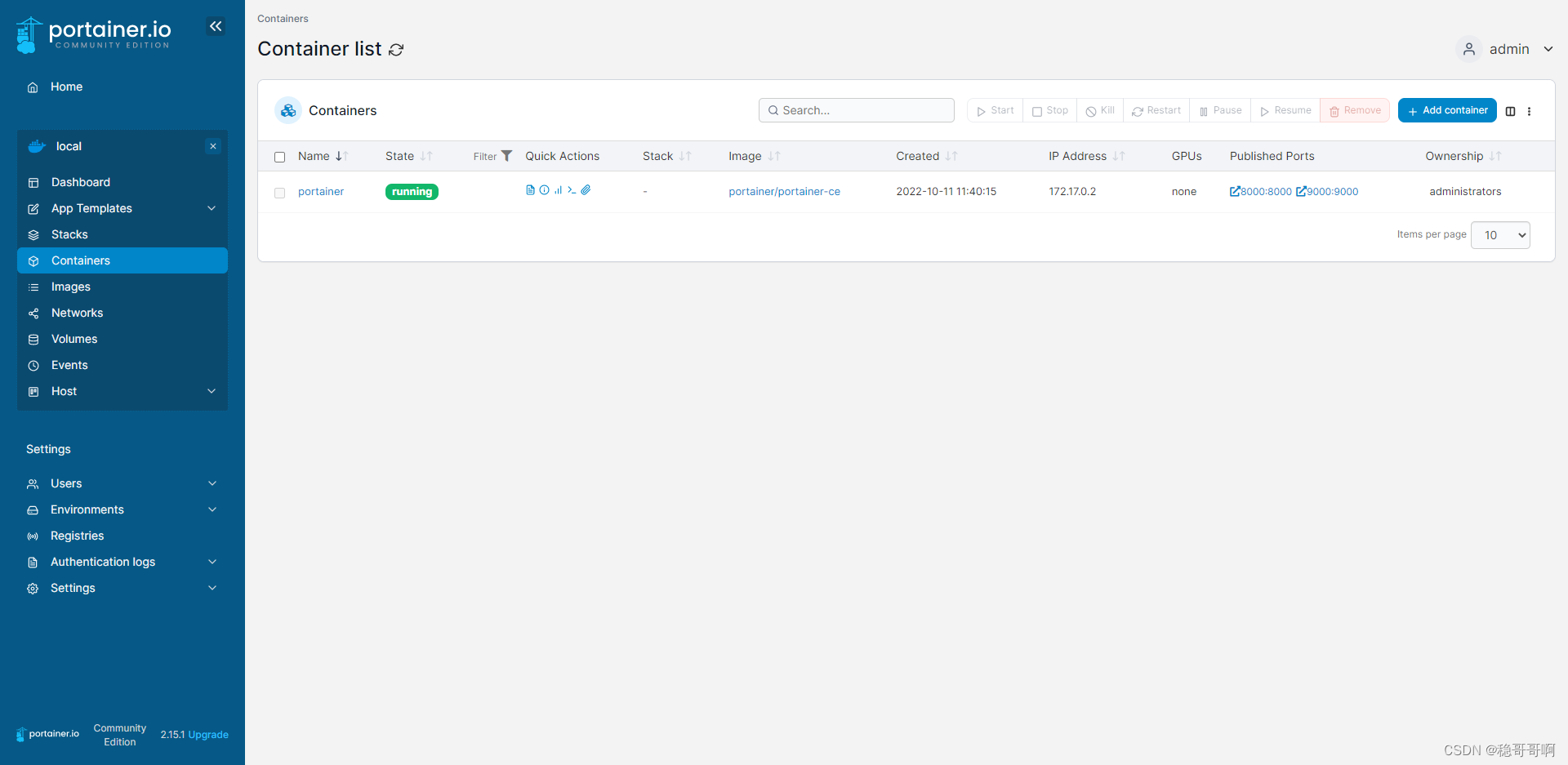
Task: Open an exec console using the terminal icon
Action: coord(572,190)
